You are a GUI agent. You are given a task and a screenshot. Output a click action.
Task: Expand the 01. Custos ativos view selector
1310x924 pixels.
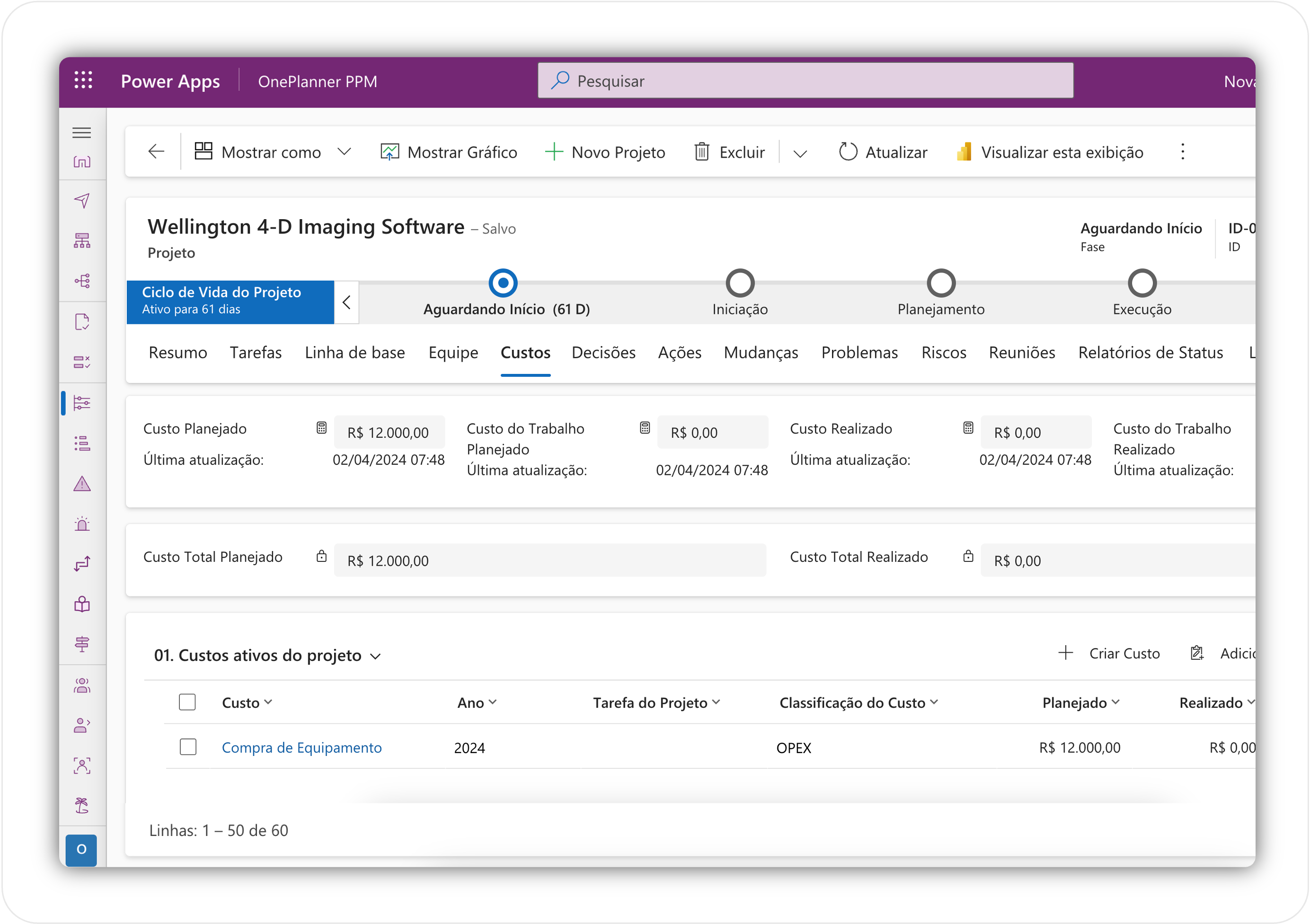pos(375,657)
